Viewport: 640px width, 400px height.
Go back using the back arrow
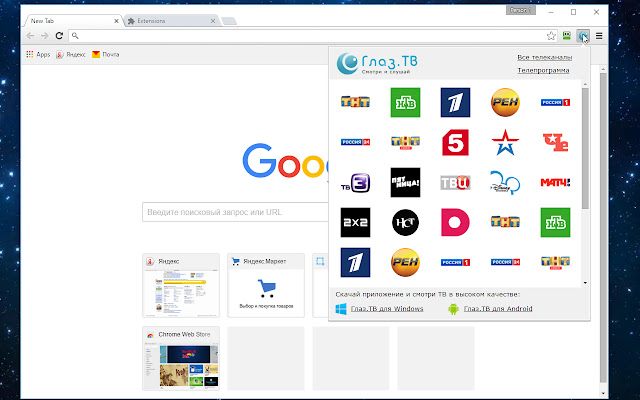coord(30,36)
